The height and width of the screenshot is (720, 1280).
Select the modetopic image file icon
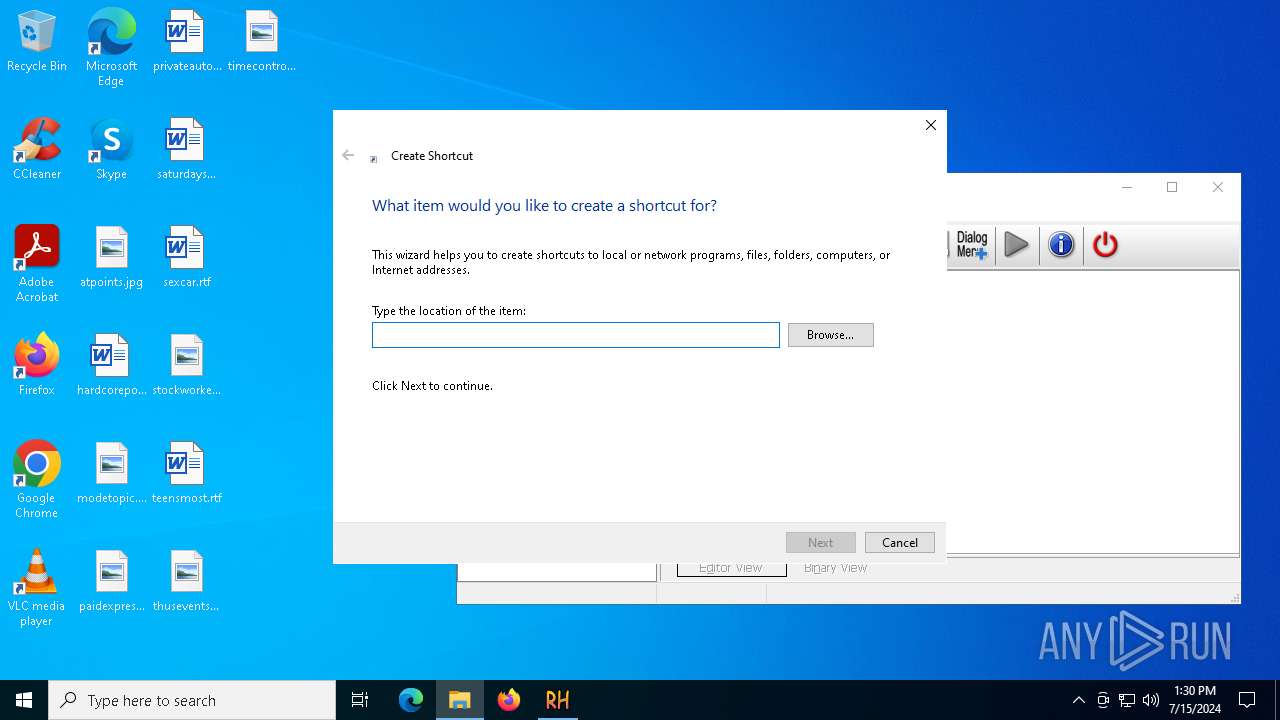click(x=111, y=473)
